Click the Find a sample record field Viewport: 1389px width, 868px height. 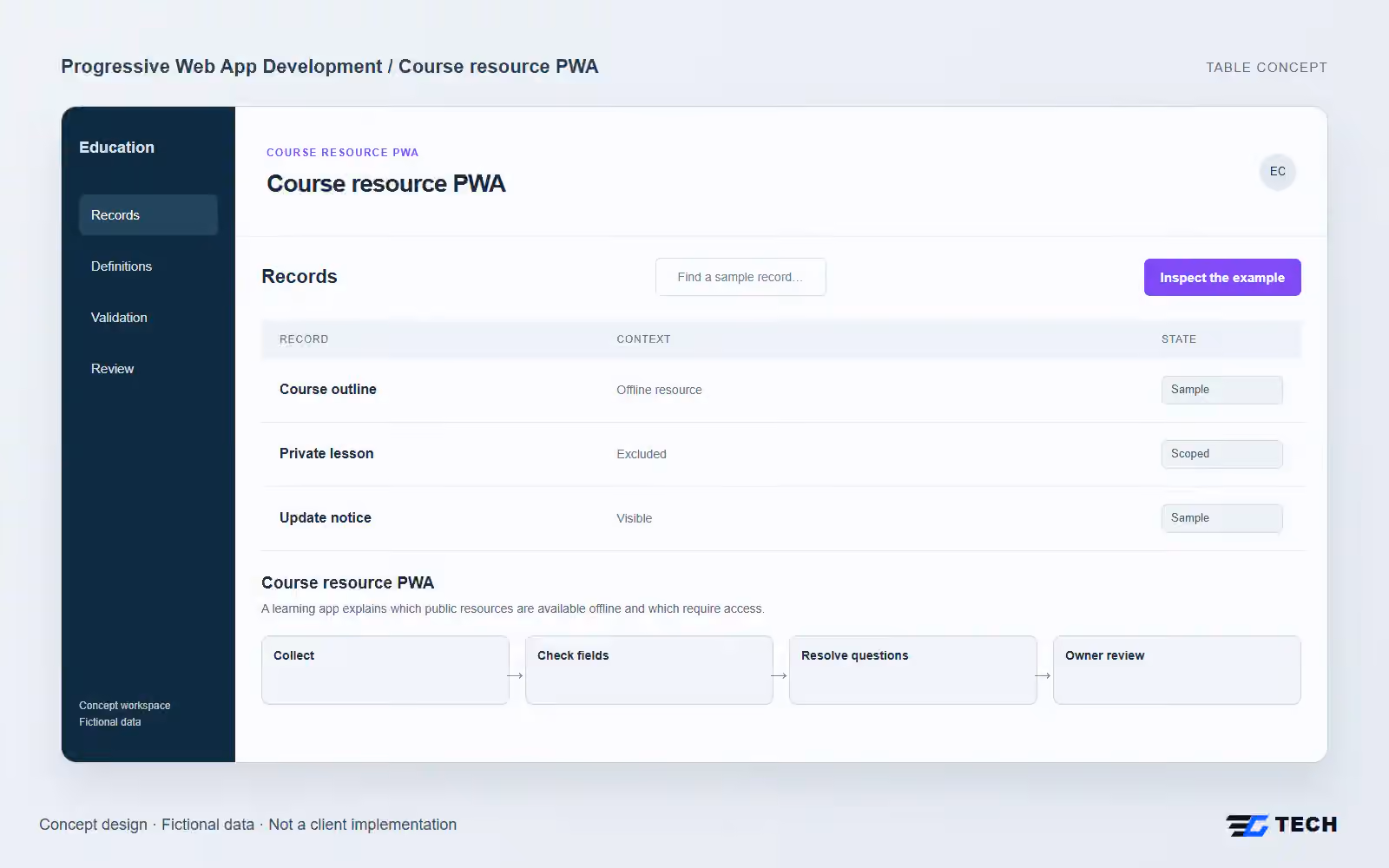click(x=741, y=277)
